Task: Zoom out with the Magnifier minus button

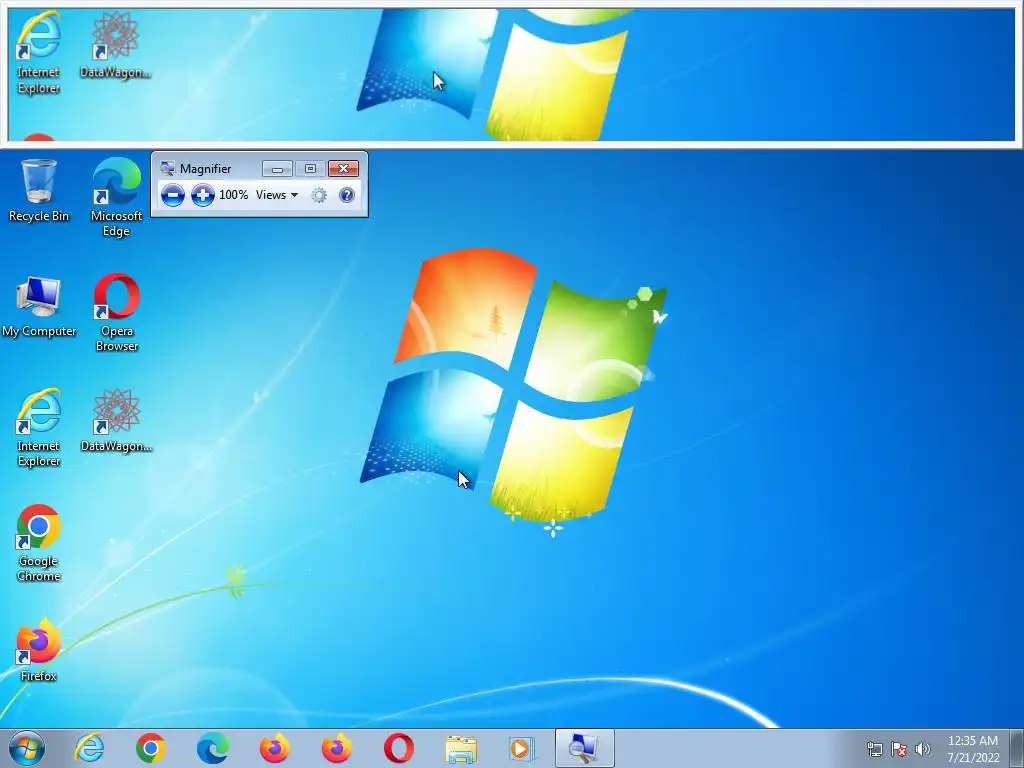Action: 172,195
